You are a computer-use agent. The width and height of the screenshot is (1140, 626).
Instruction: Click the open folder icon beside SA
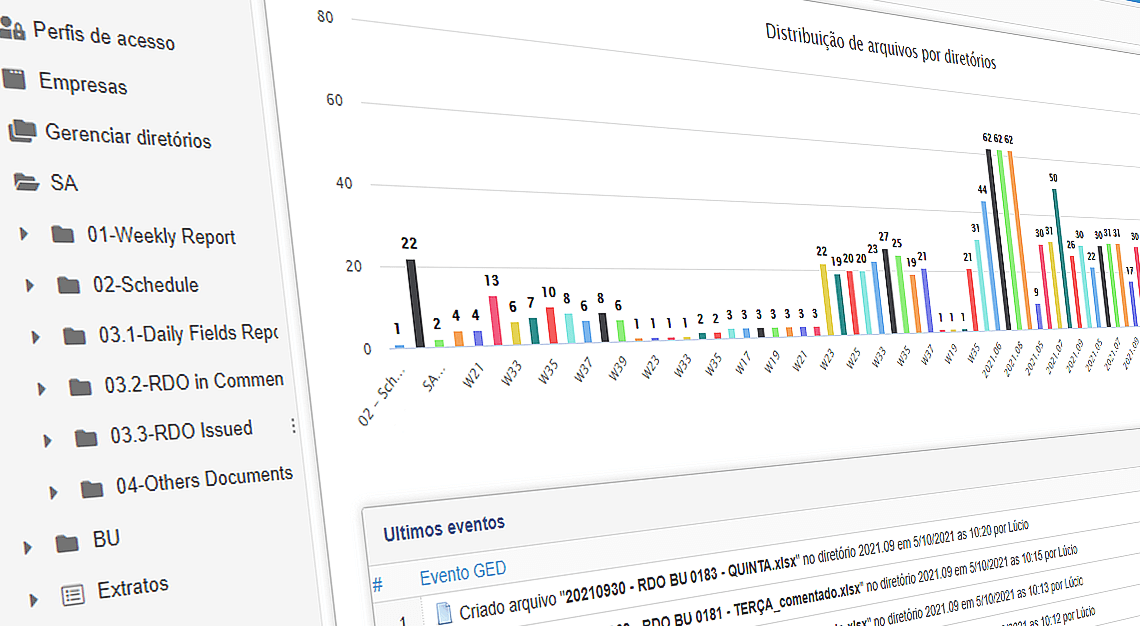[21, 184]
